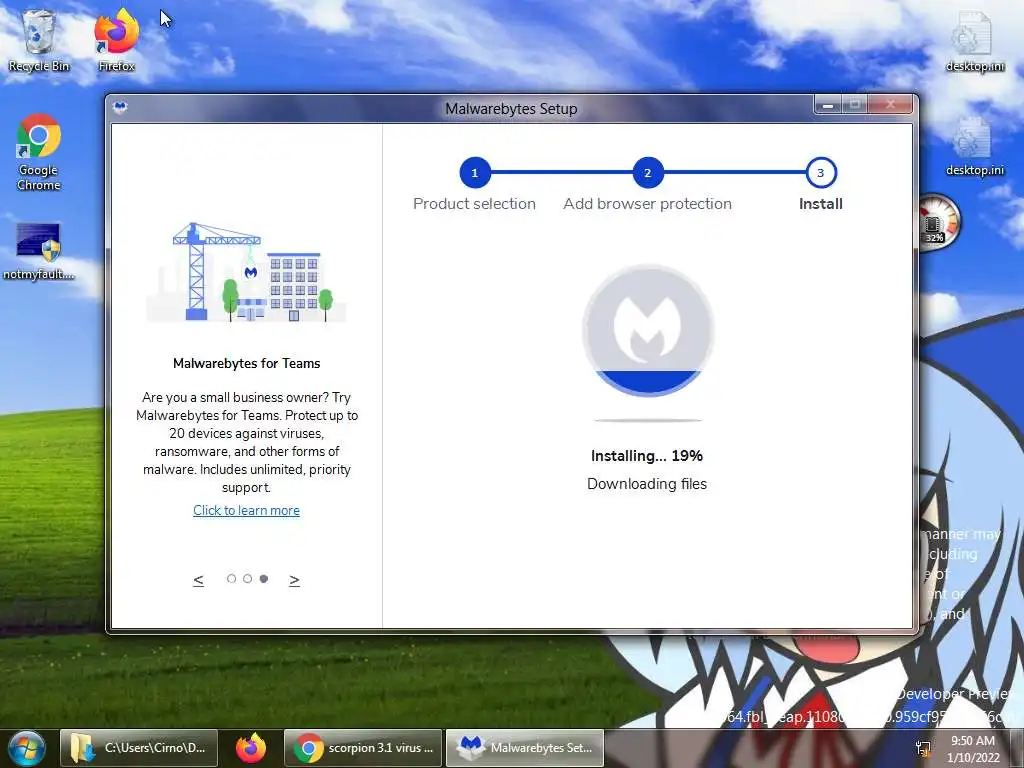
Task: Close the Malwarebytes Setup window
Action: pos(889,105)
